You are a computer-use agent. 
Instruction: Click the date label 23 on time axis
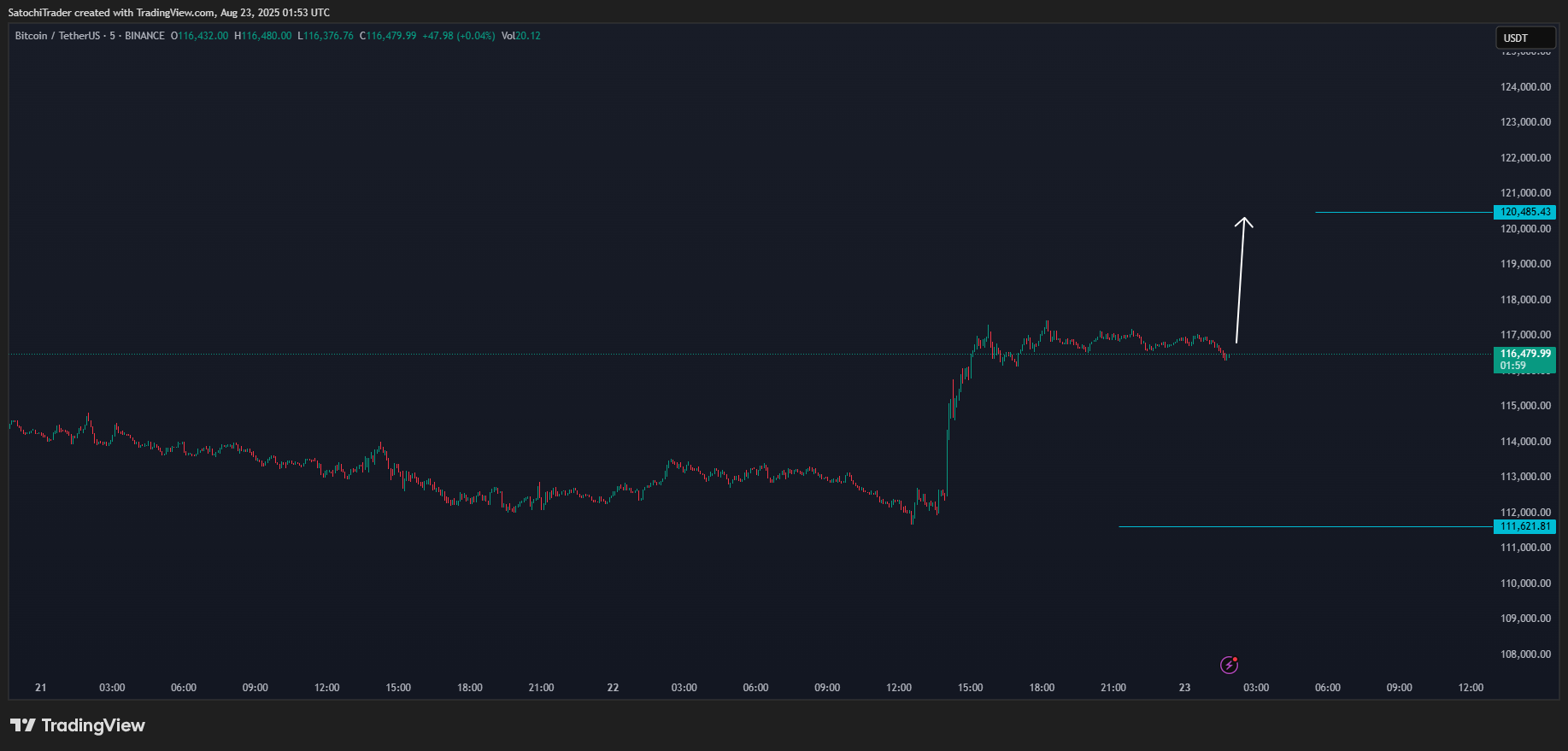pos(1184,688)
